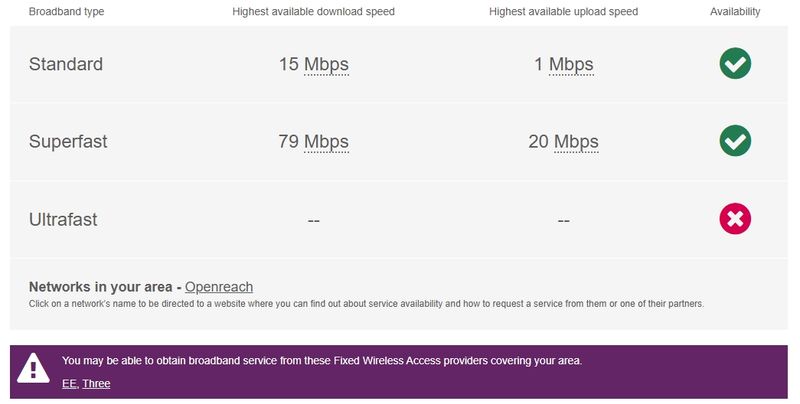Follow the EE provider link
The width and height of the screenshot is (800, 404).
[69, 384]
